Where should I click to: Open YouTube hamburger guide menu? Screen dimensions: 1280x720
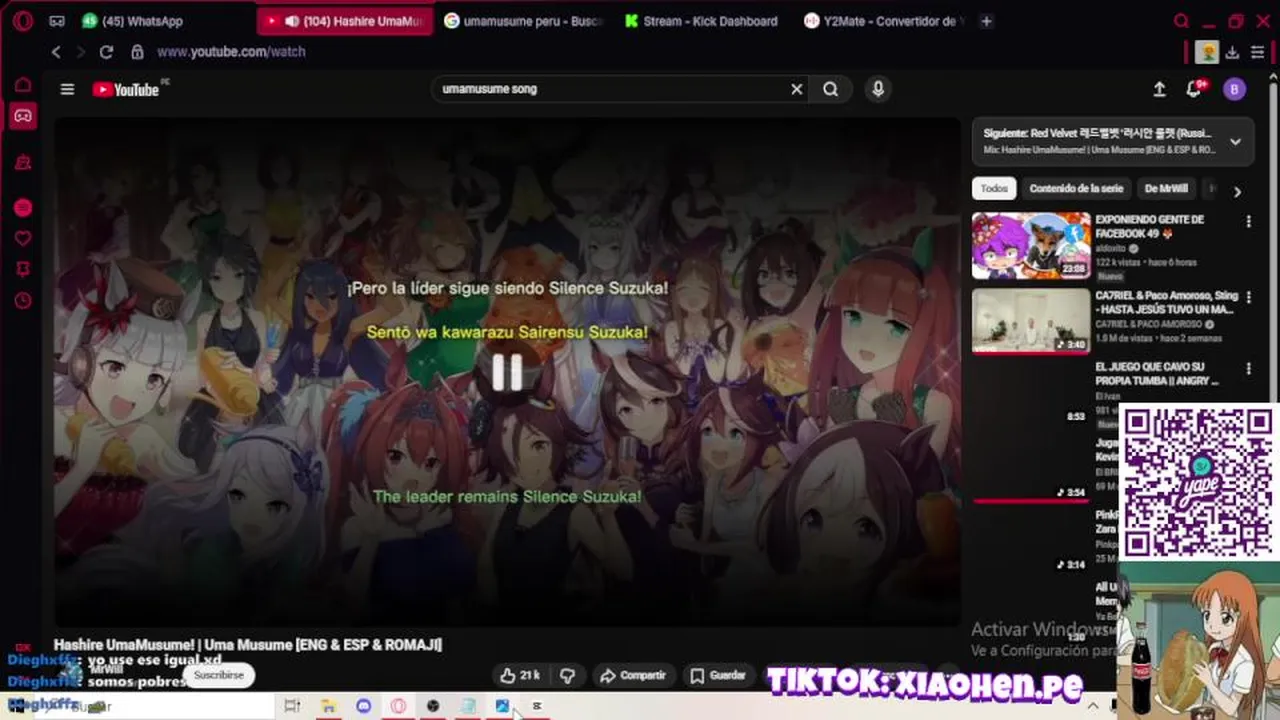pos(67,89)
